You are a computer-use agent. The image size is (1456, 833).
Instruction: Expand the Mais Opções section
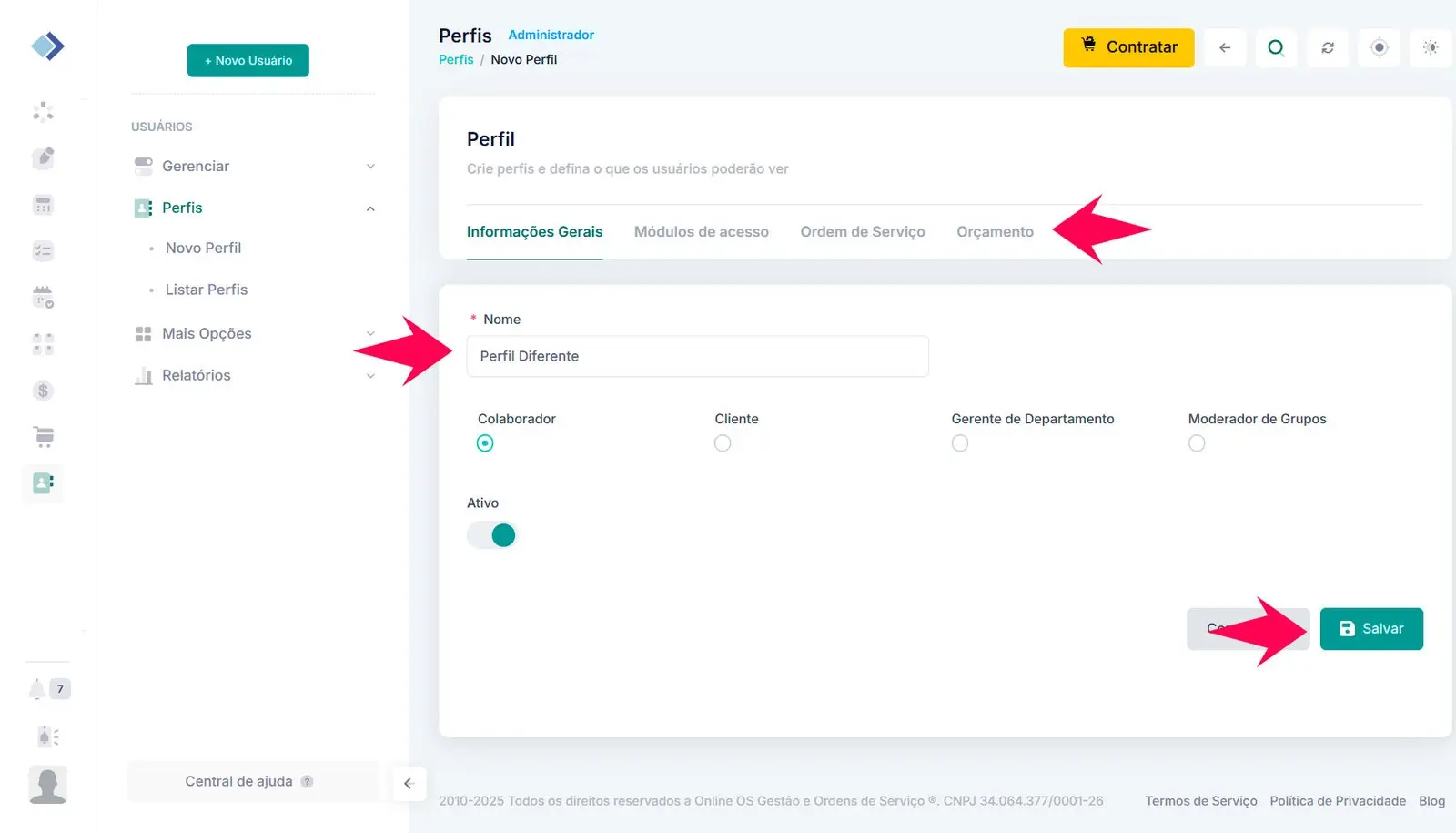pos(254,334)
